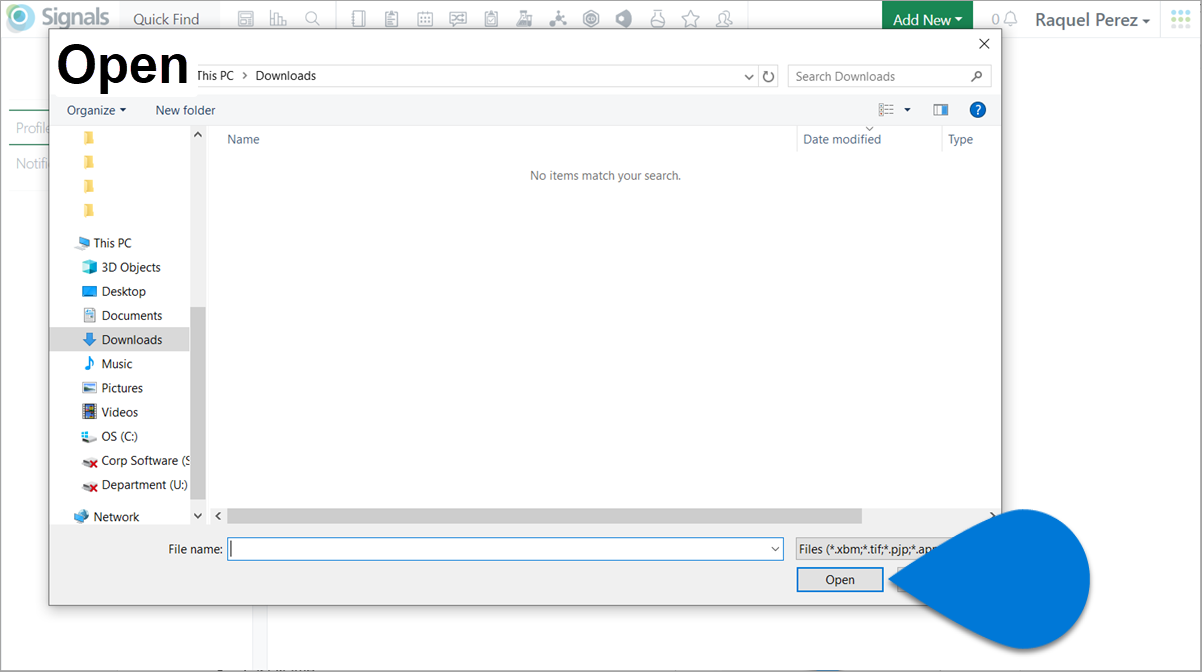Image resolution: width=1202 pixels, height=672 pixels.
Task: Close the Open file dialog
Action: [984, 44]
